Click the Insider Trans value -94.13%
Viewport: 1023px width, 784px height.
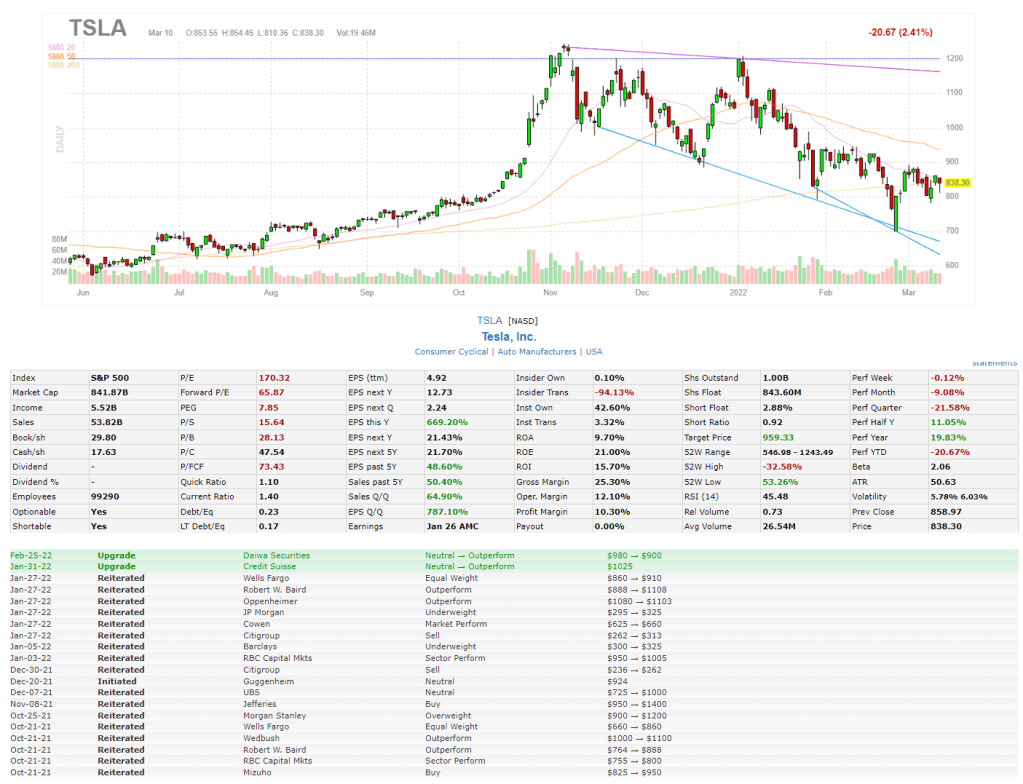[x=608, y=393]
